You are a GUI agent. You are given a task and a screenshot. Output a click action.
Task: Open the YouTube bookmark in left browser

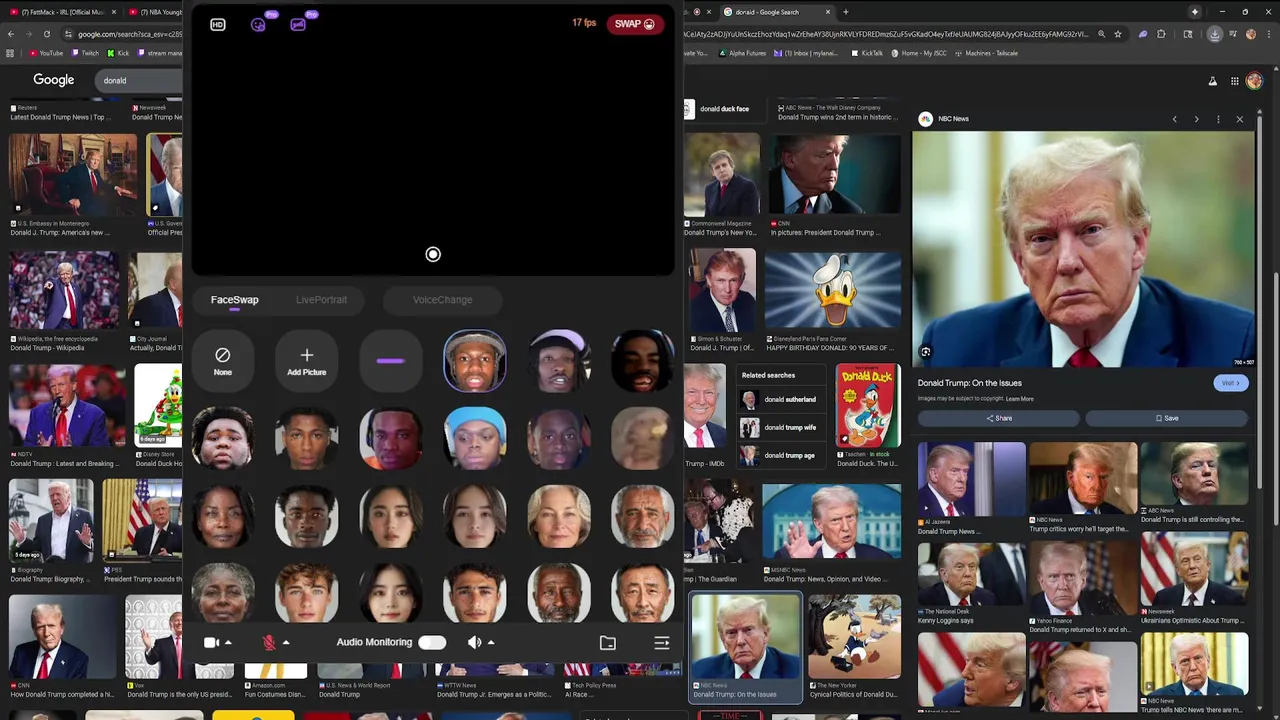coord(47,53)
